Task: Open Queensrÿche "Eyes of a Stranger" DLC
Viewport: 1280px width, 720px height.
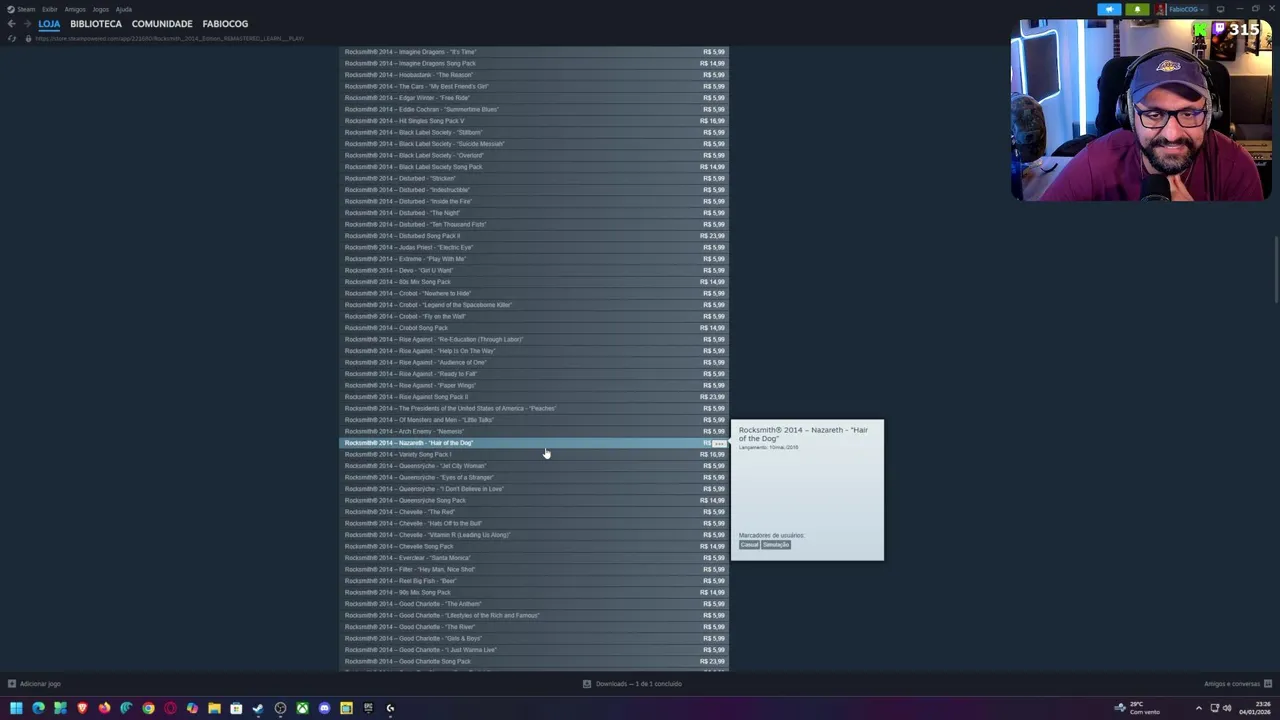Action: coord(535,477)
